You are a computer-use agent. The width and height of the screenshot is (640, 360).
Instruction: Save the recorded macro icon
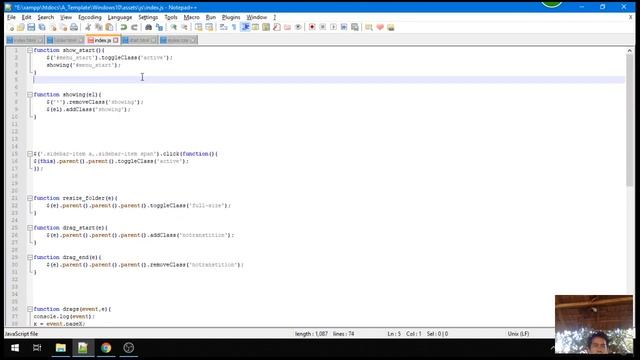pos(355,27)
